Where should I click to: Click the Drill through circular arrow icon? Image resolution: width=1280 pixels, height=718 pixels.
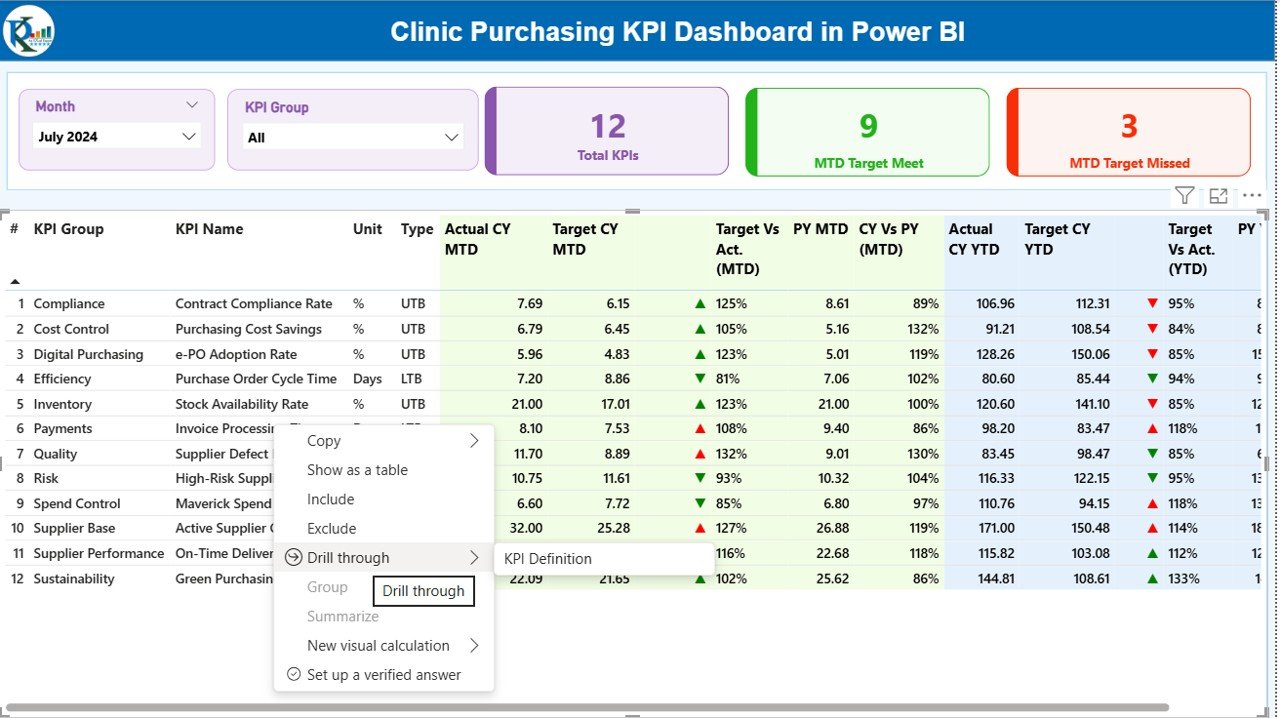(x=293, y=558)
